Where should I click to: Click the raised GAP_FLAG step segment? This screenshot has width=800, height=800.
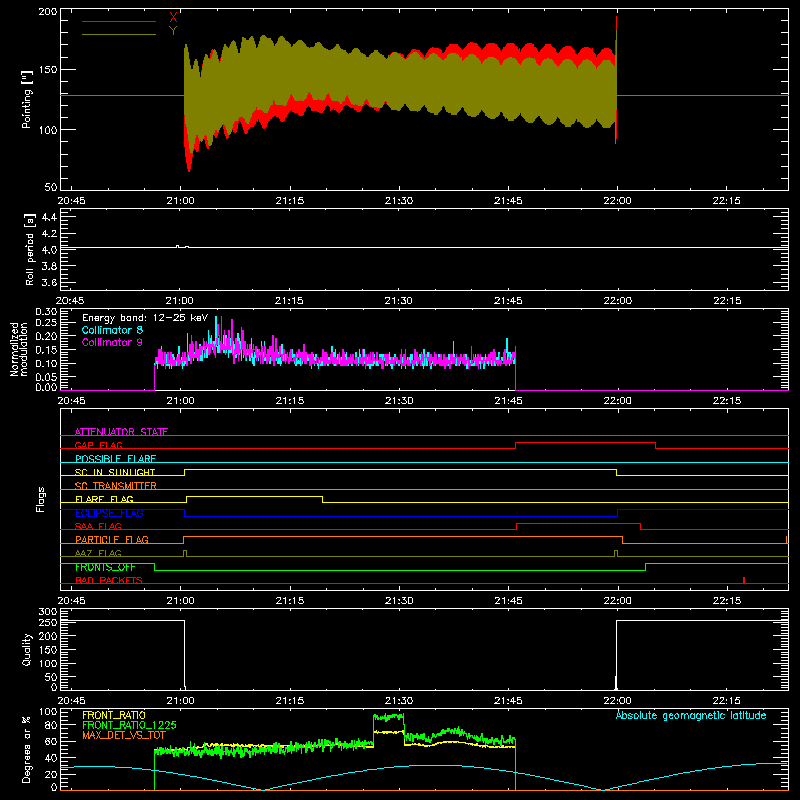[585, 442]
